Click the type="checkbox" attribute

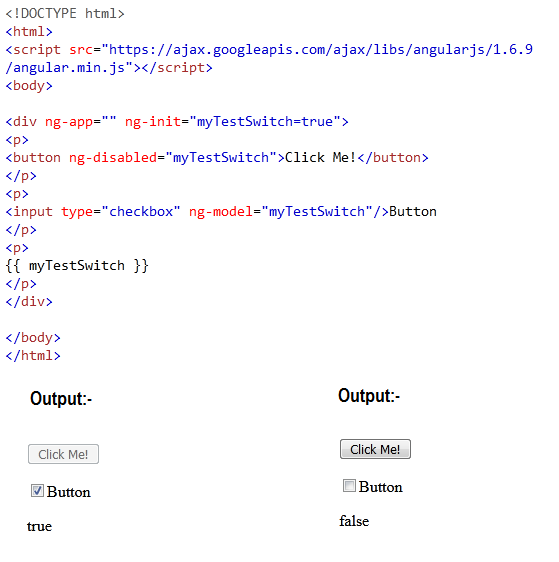(x=121, y=212)
